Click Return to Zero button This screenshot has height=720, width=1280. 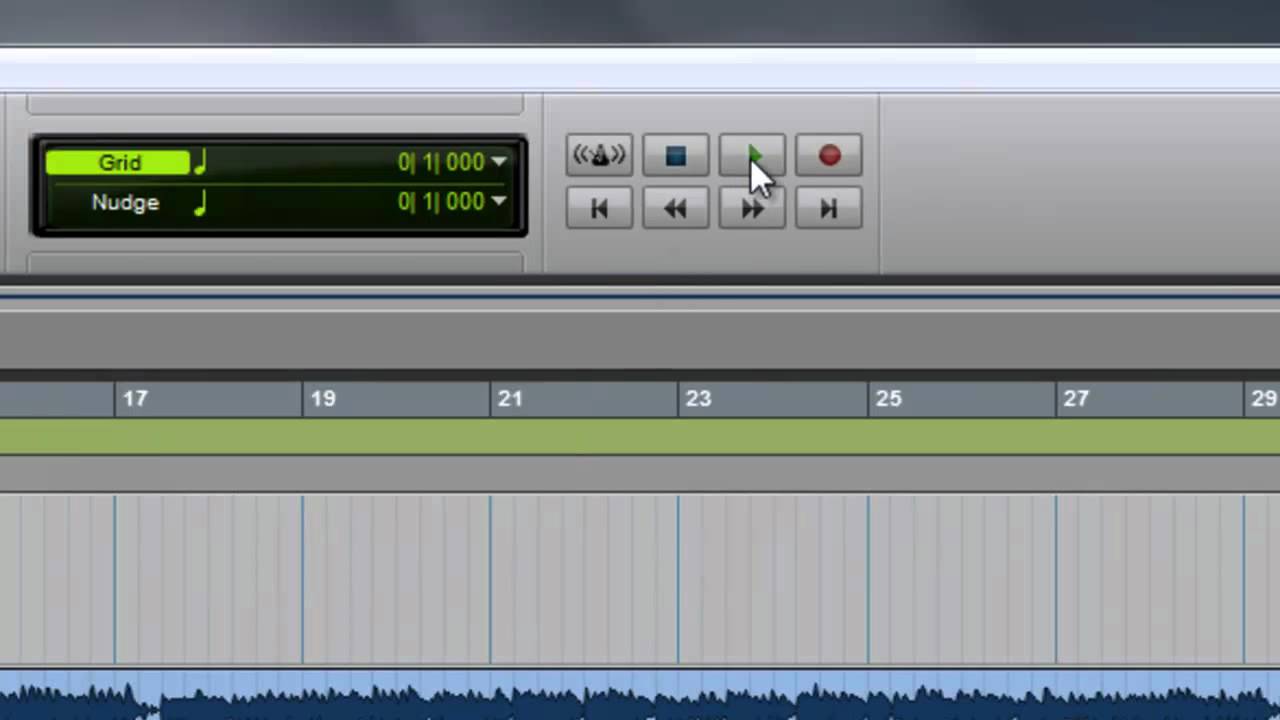599,208
